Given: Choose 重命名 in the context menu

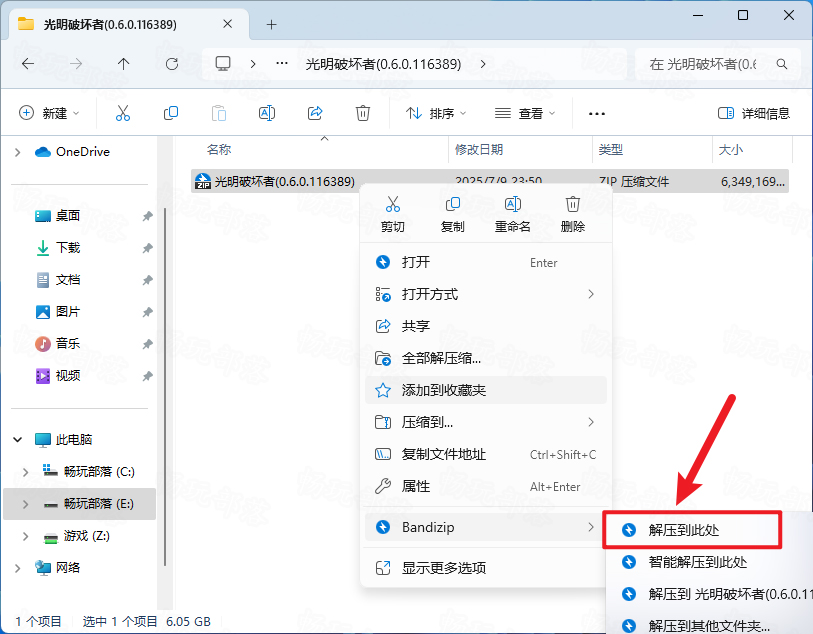Looking at the screenshot, I should pos(513,215).
